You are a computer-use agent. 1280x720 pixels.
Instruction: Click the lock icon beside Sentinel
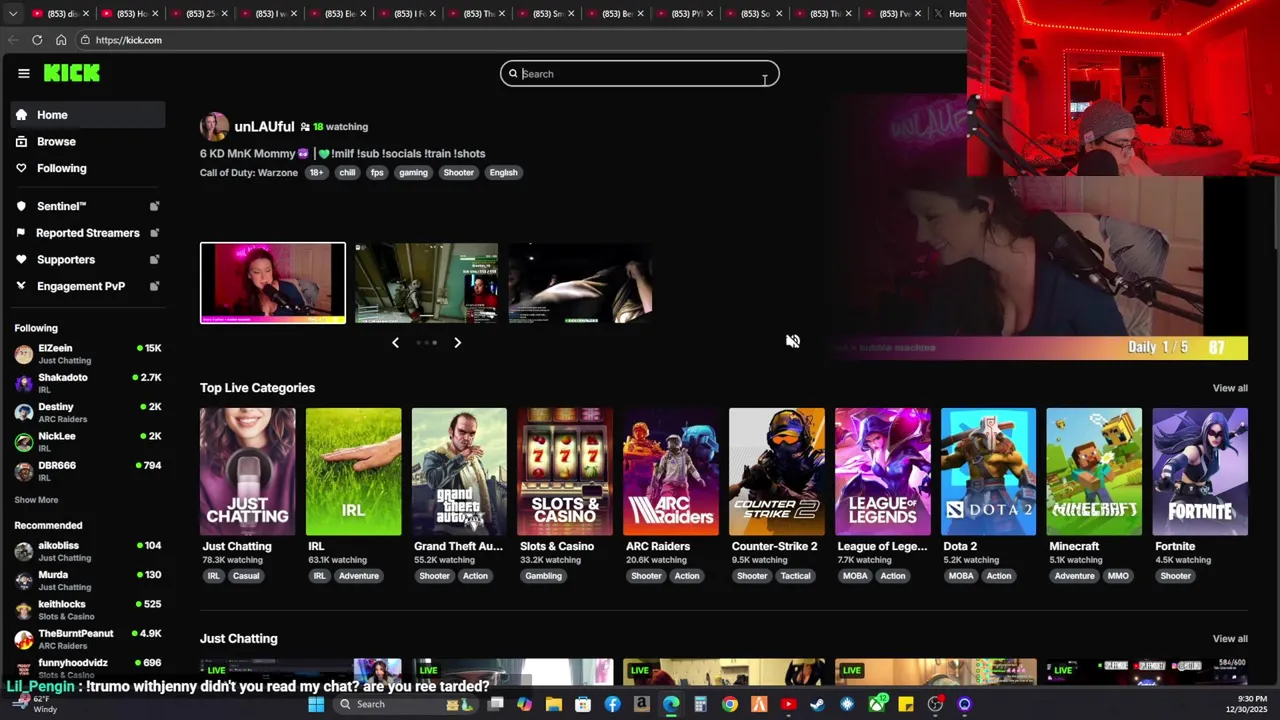pyautogui.click(x=154, y=206)
